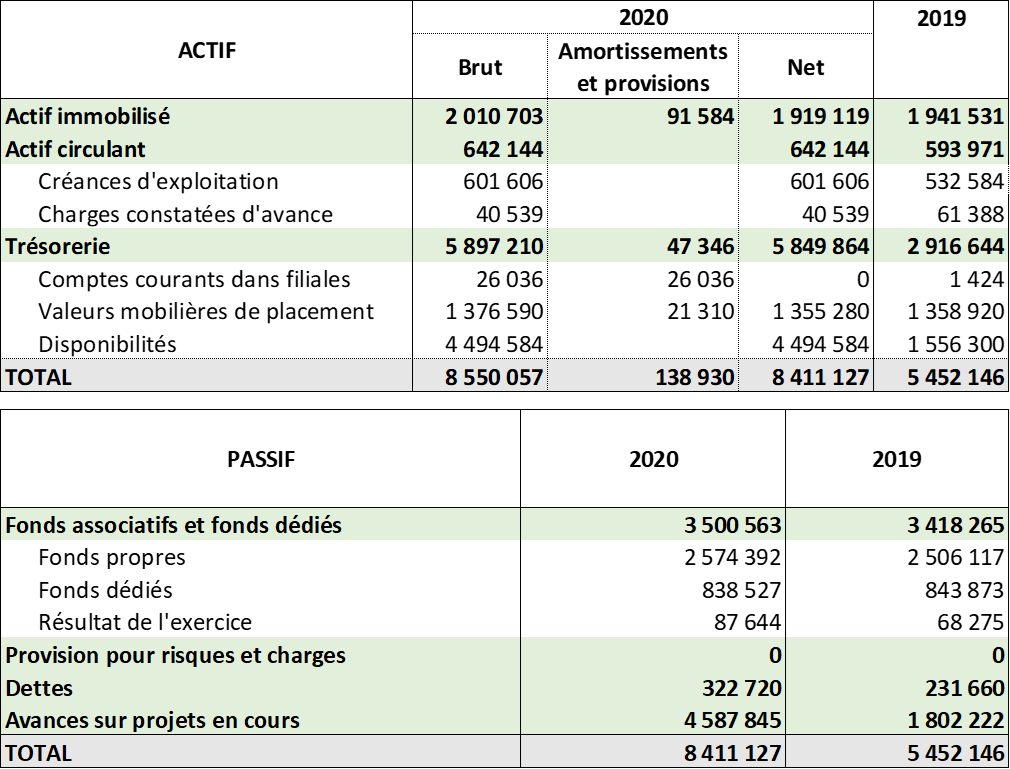Select the 5 849 864 cell
Viewport: 1010px width, 769px height.
820,246
